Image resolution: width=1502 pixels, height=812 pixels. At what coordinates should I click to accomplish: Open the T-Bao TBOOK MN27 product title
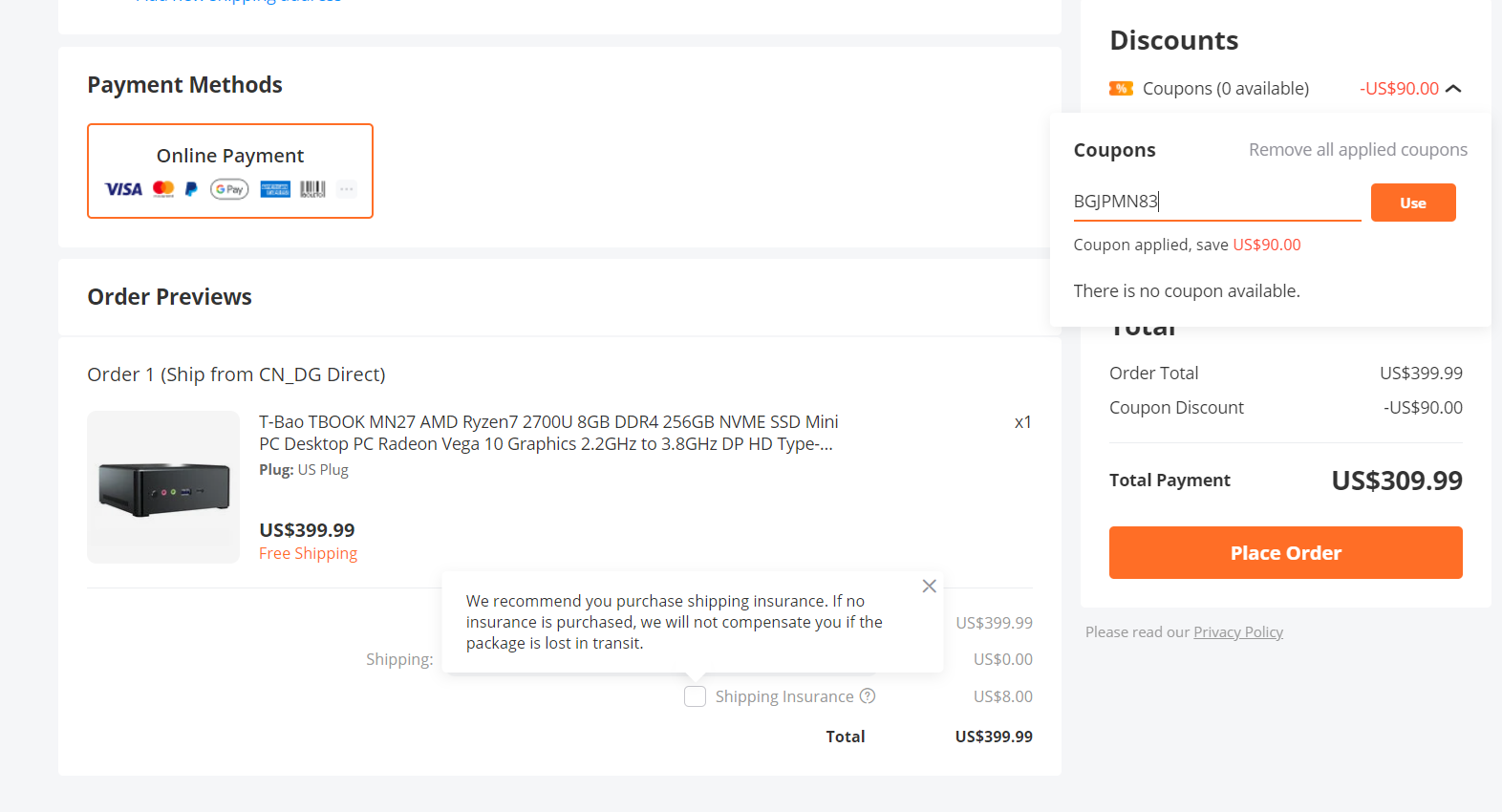(x=548, y=433)
